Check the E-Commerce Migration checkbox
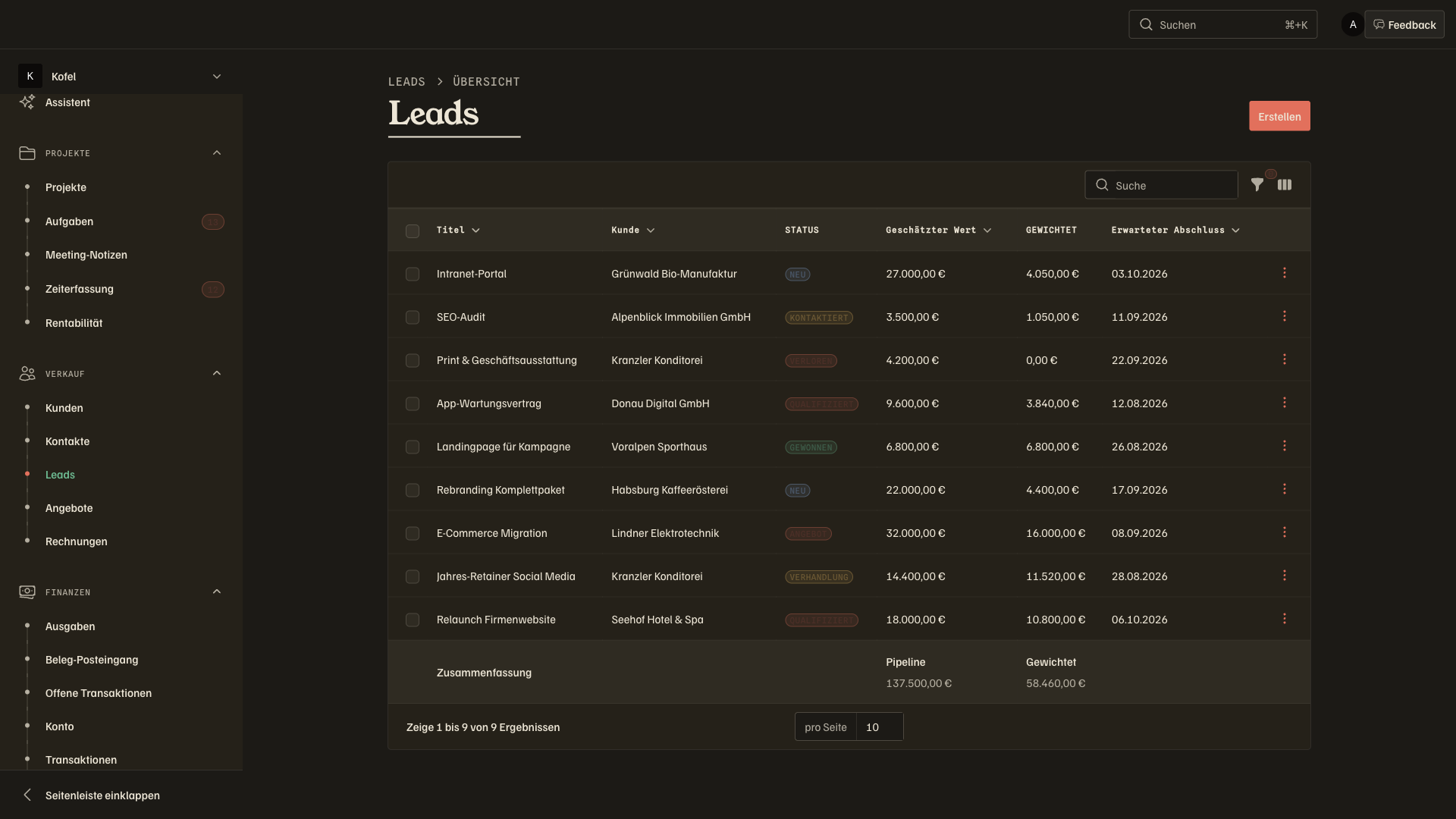The width and height of the screenshot is (1456, 819). pos(413,534)
